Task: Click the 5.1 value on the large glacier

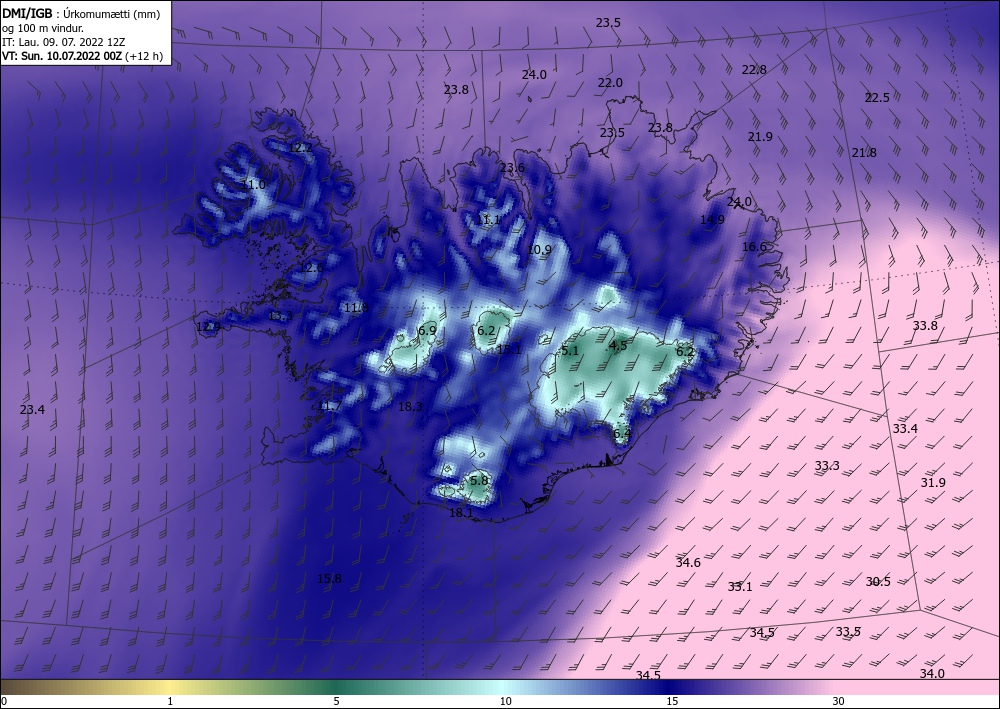Action: tap(570, 351)
